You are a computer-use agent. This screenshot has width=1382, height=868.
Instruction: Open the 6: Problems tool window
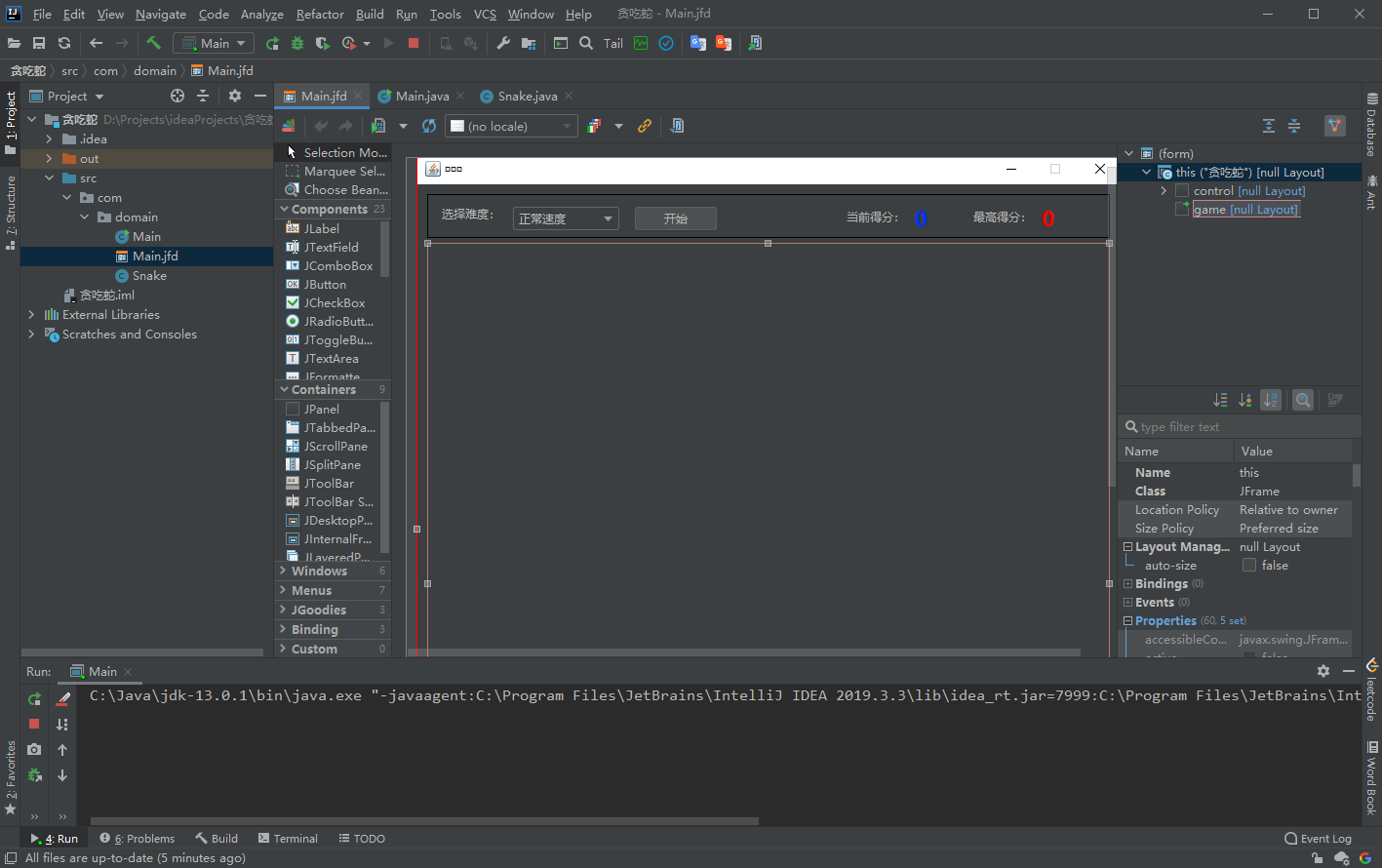tap(138, 839)
